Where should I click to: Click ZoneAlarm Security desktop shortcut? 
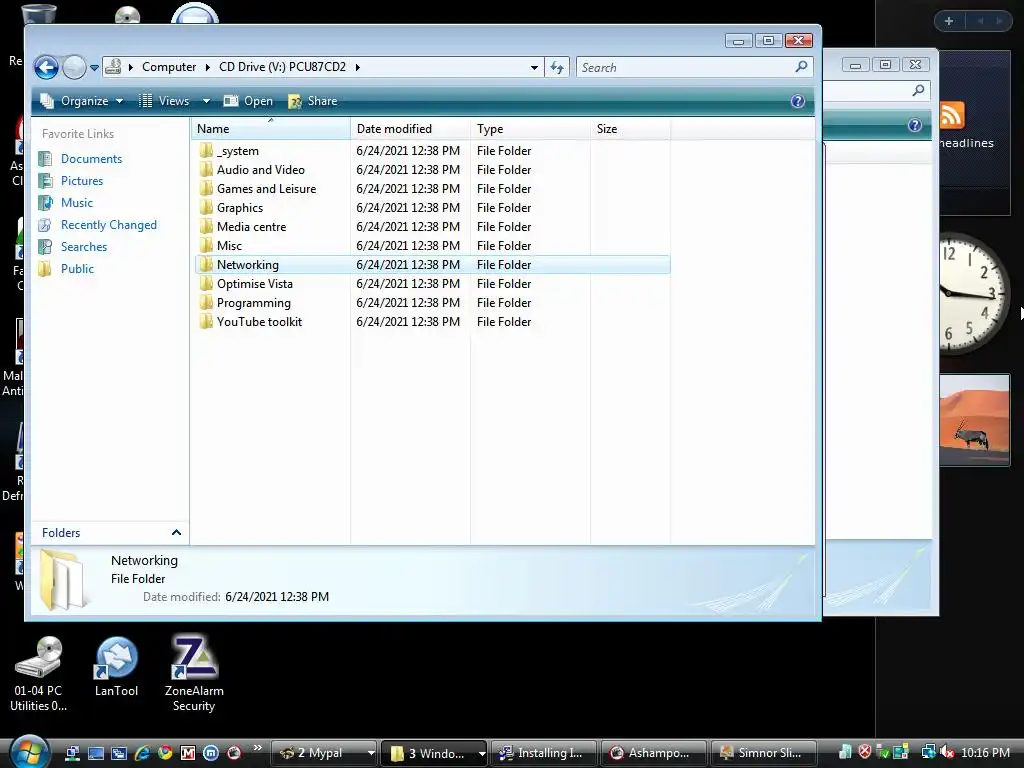click(194, 673)
